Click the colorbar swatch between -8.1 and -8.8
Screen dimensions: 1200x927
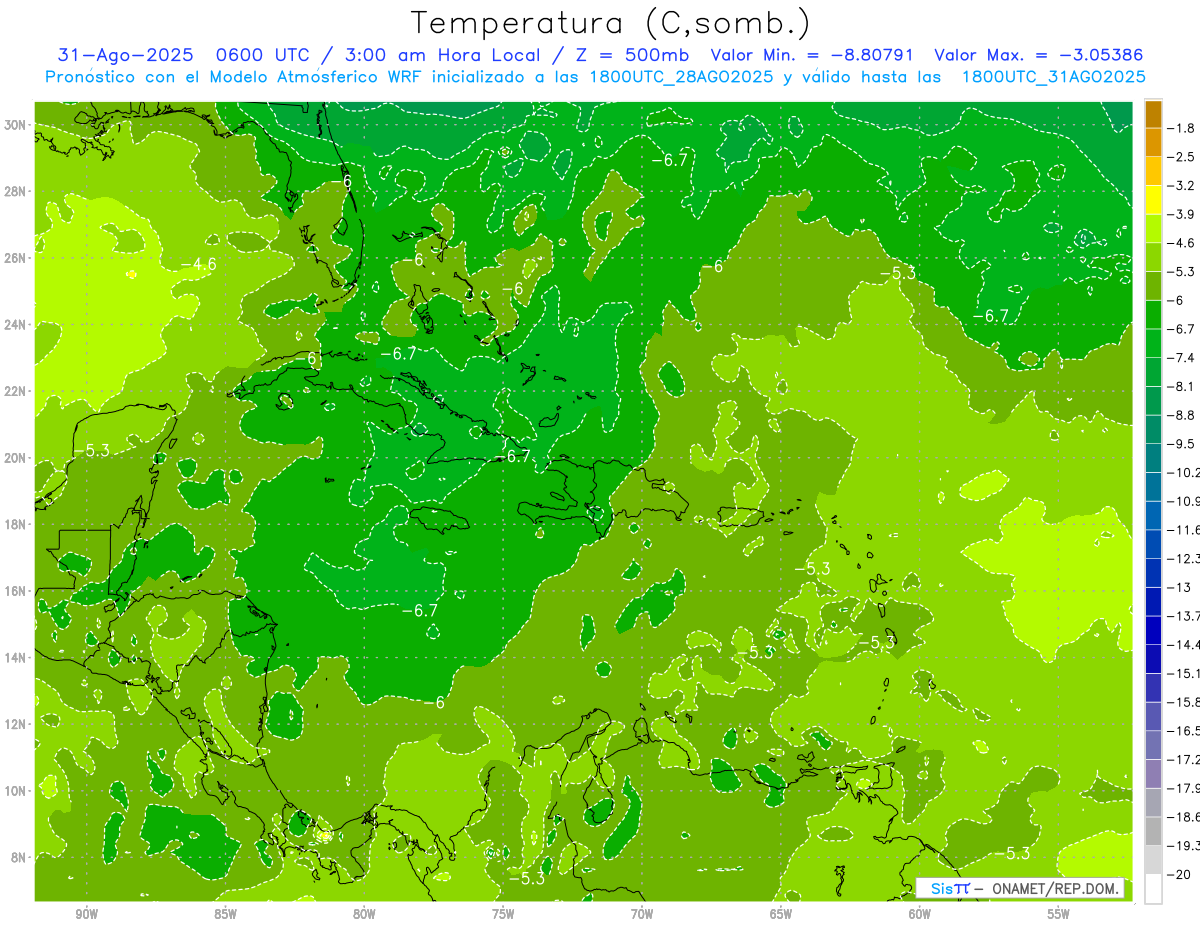click(1153, 400)
